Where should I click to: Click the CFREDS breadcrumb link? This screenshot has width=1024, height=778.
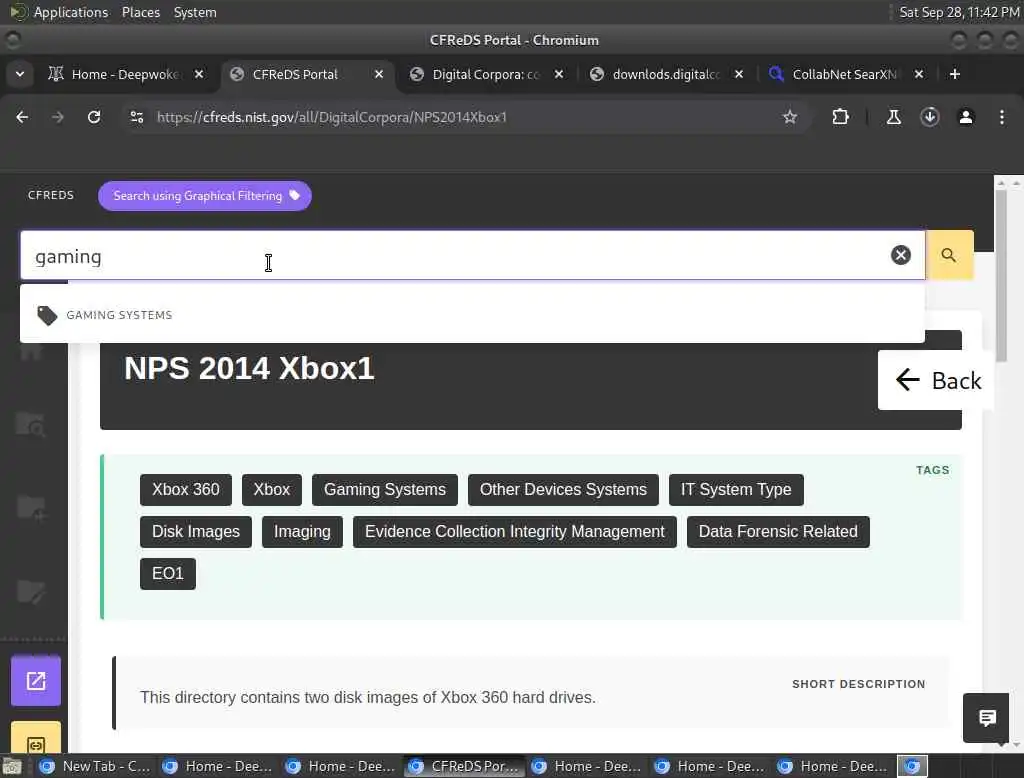51,195
